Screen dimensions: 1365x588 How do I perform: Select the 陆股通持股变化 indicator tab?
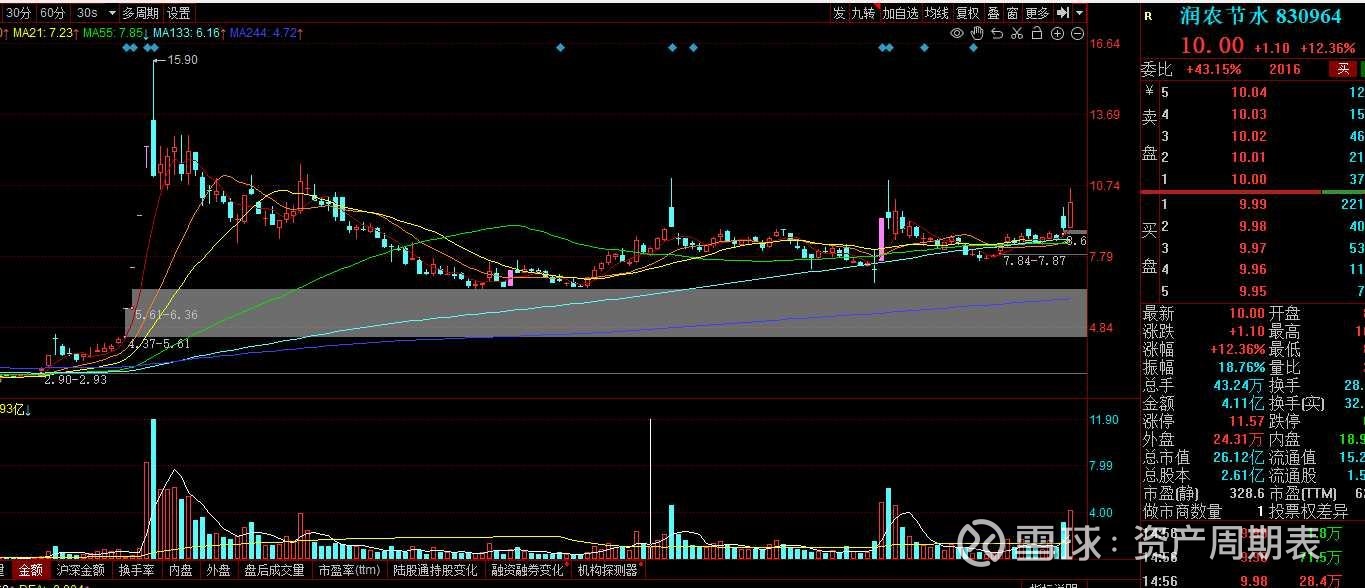437,570
